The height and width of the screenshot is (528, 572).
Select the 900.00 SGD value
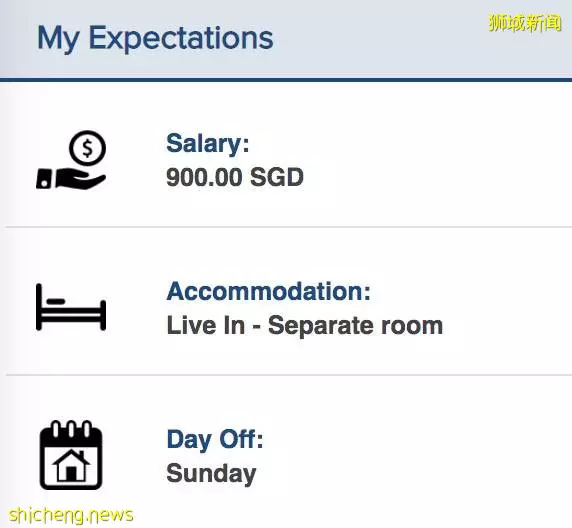(x=235, y=177)
